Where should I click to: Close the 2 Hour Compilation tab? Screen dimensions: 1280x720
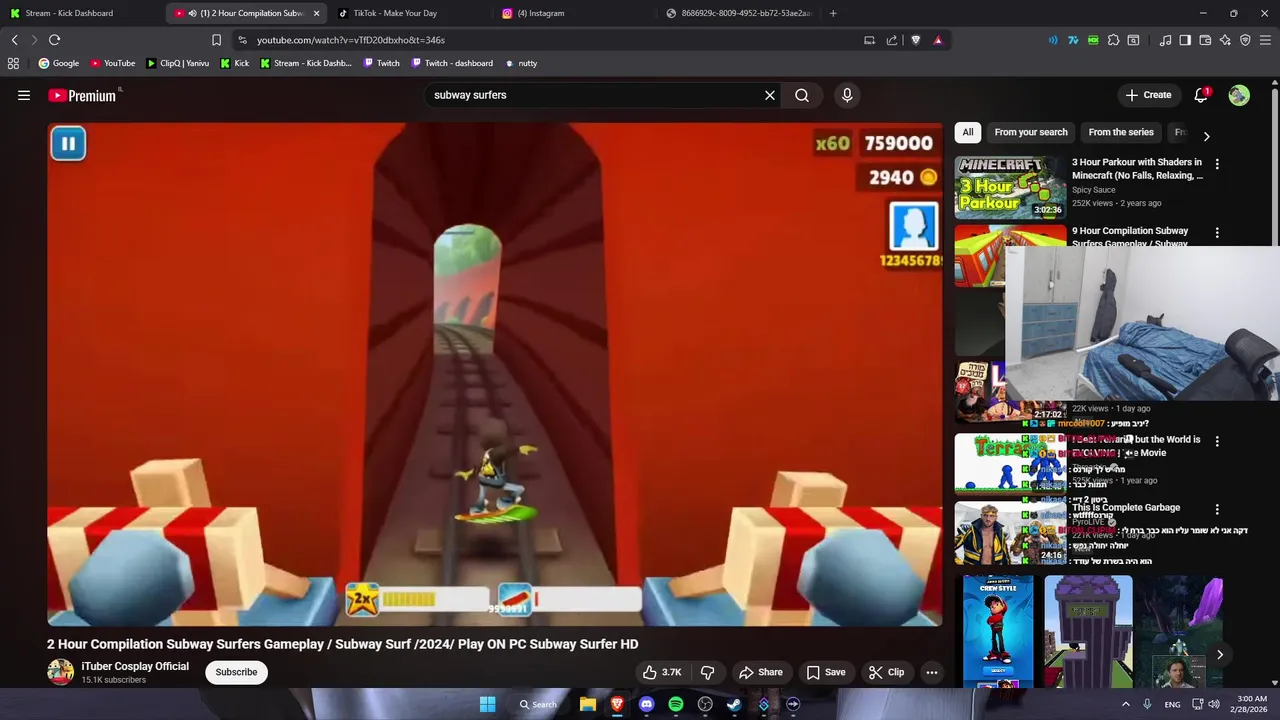pyautogui.click(x=317, y=13)
